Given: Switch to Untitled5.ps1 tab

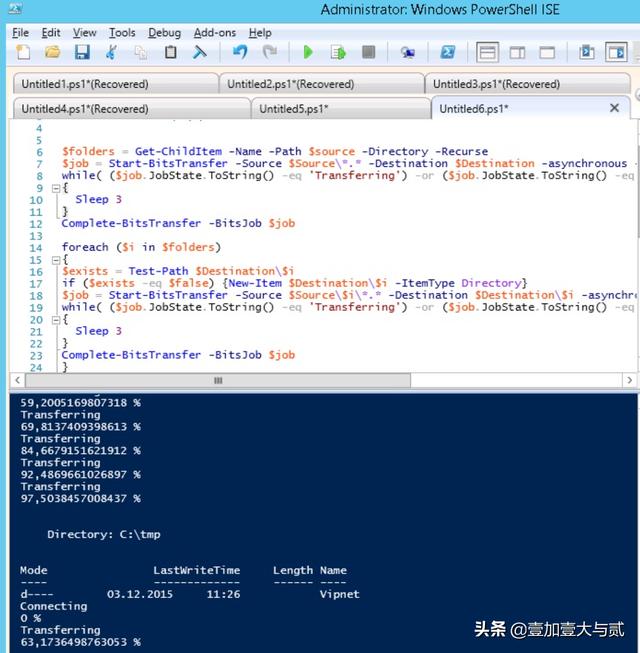Looking at the screenshot, I should click(x=341, y=109).
